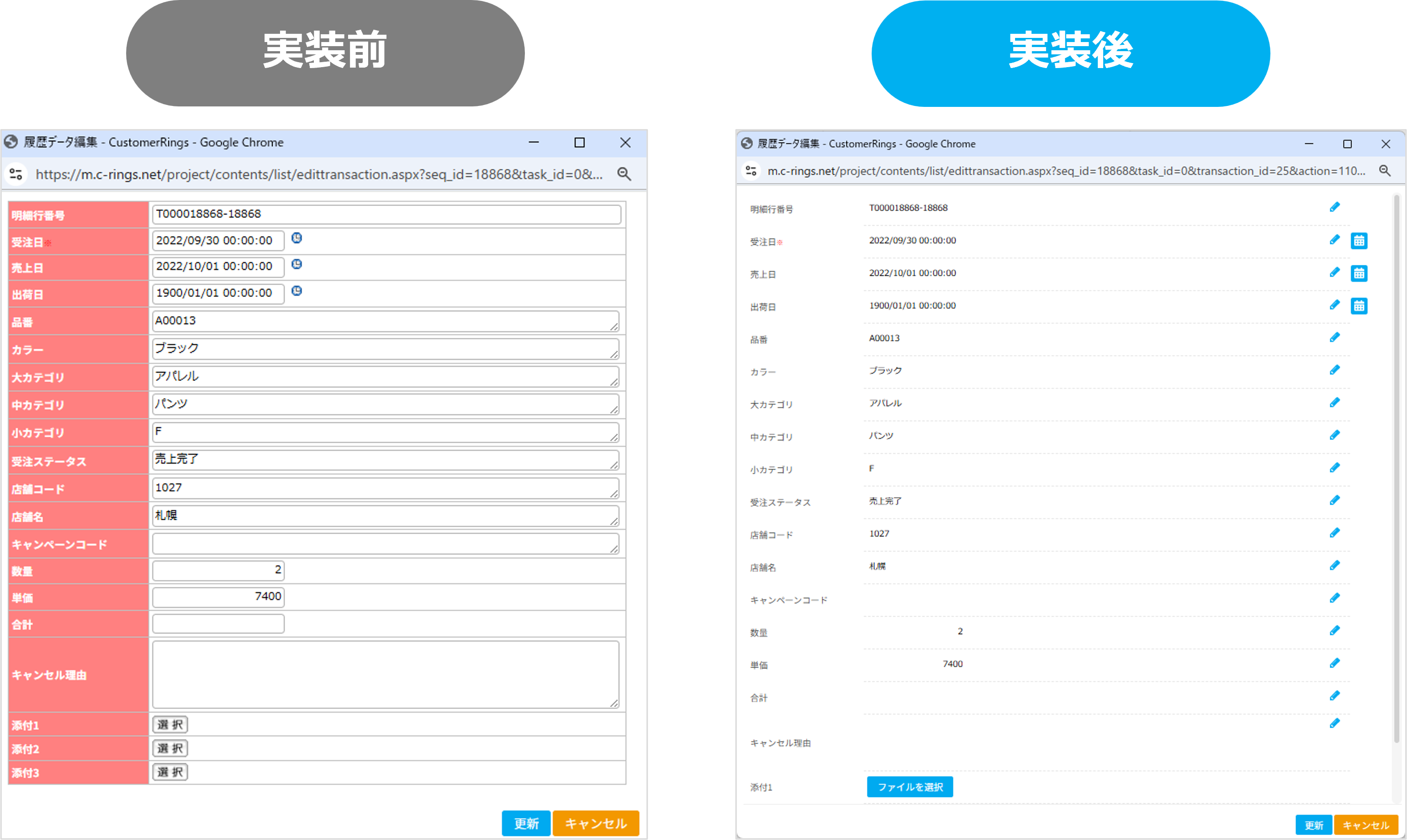The height and width of the screenshot is (840, 1407).
Task: Click the vertical scrollbar in the right window
Action: coord(1396,470)
